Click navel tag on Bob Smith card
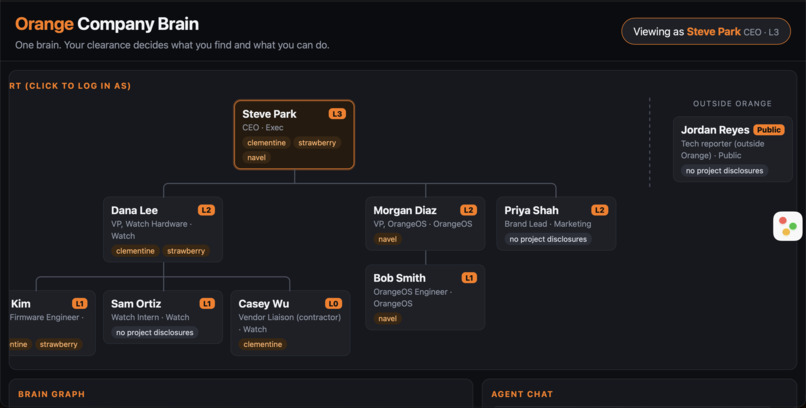 tap(388, 319)
